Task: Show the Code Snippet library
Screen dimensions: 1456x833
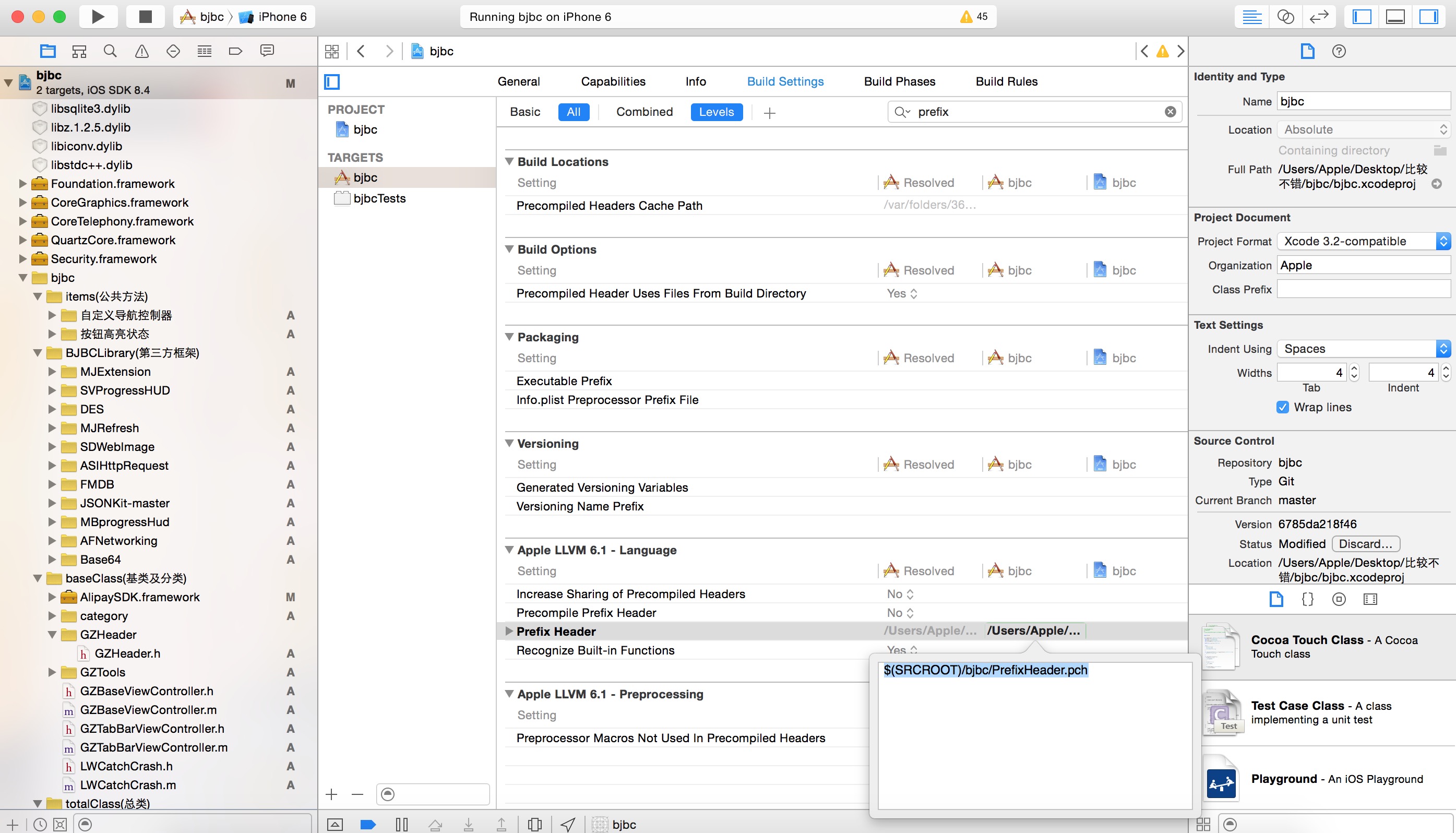Action: click(1307, 599)
